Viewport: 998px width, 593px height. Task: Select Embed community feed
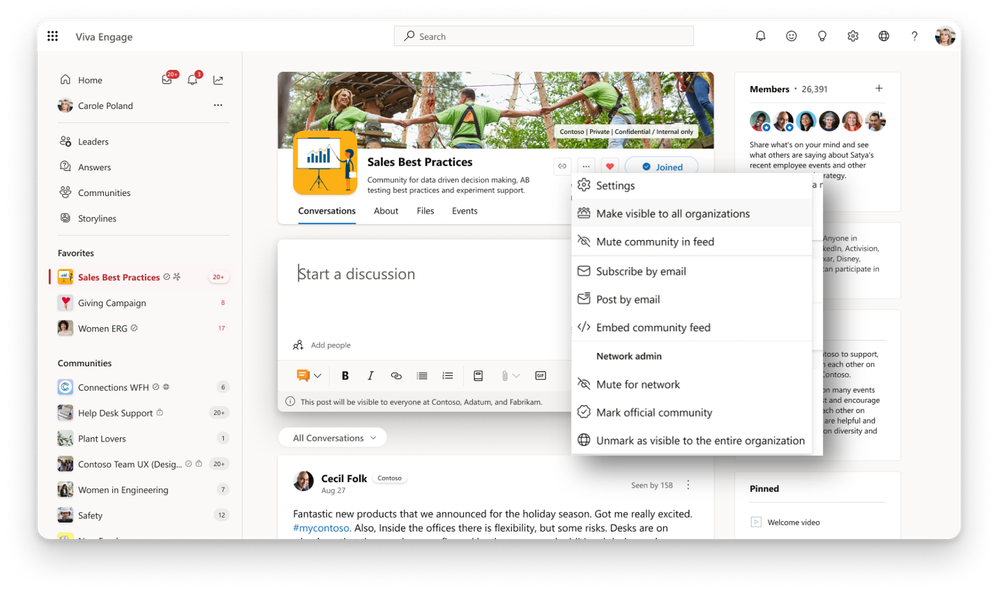coord(692,327)
